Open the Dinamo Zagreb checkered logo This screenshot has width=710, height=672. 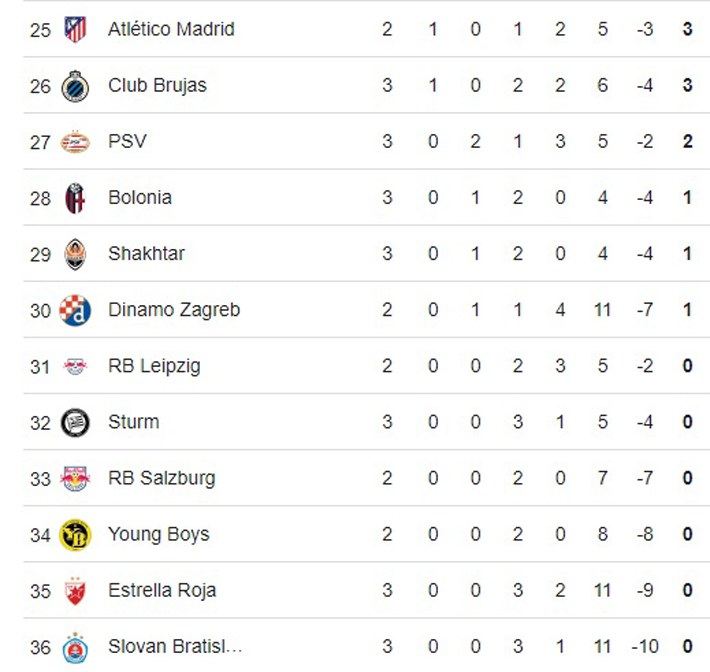[x=75, y=310]
